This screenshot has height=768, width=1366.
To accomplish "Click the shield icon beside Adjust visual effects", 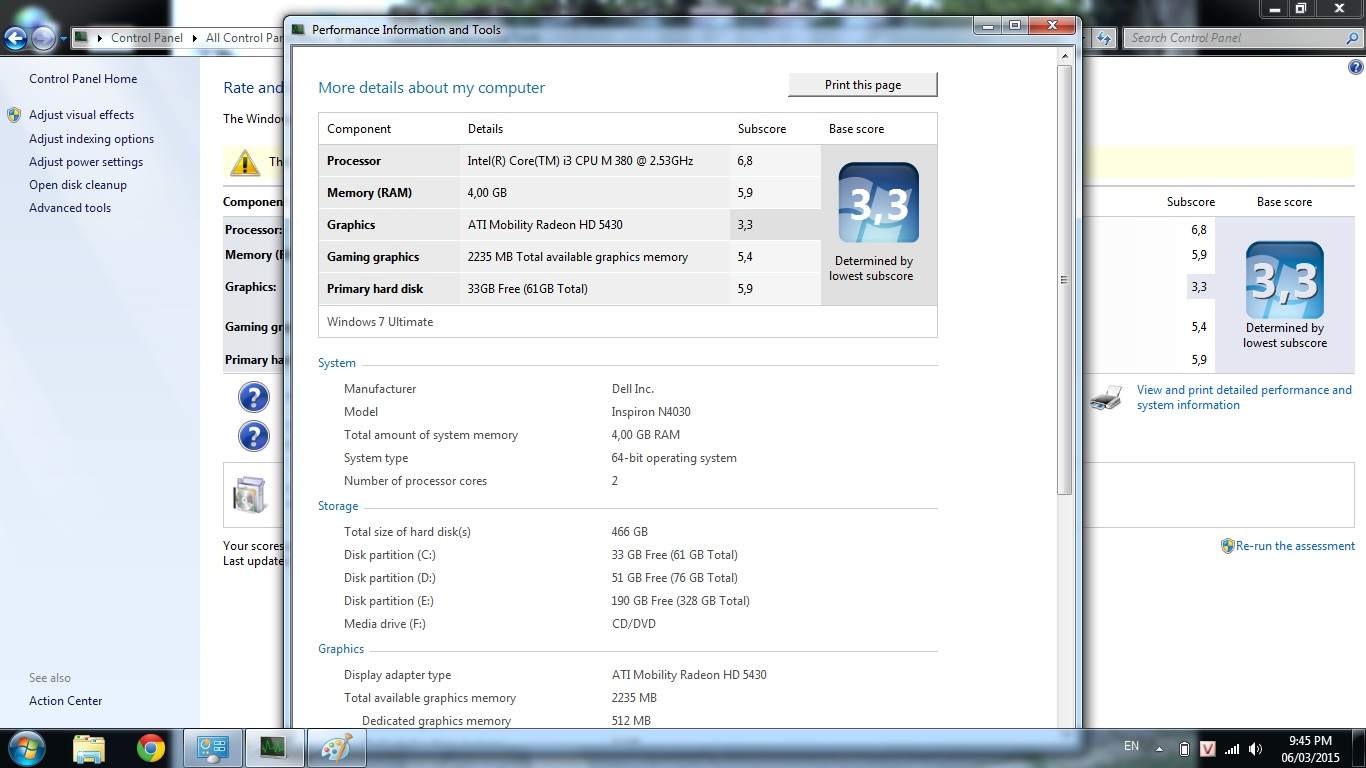I will (14, 115).
